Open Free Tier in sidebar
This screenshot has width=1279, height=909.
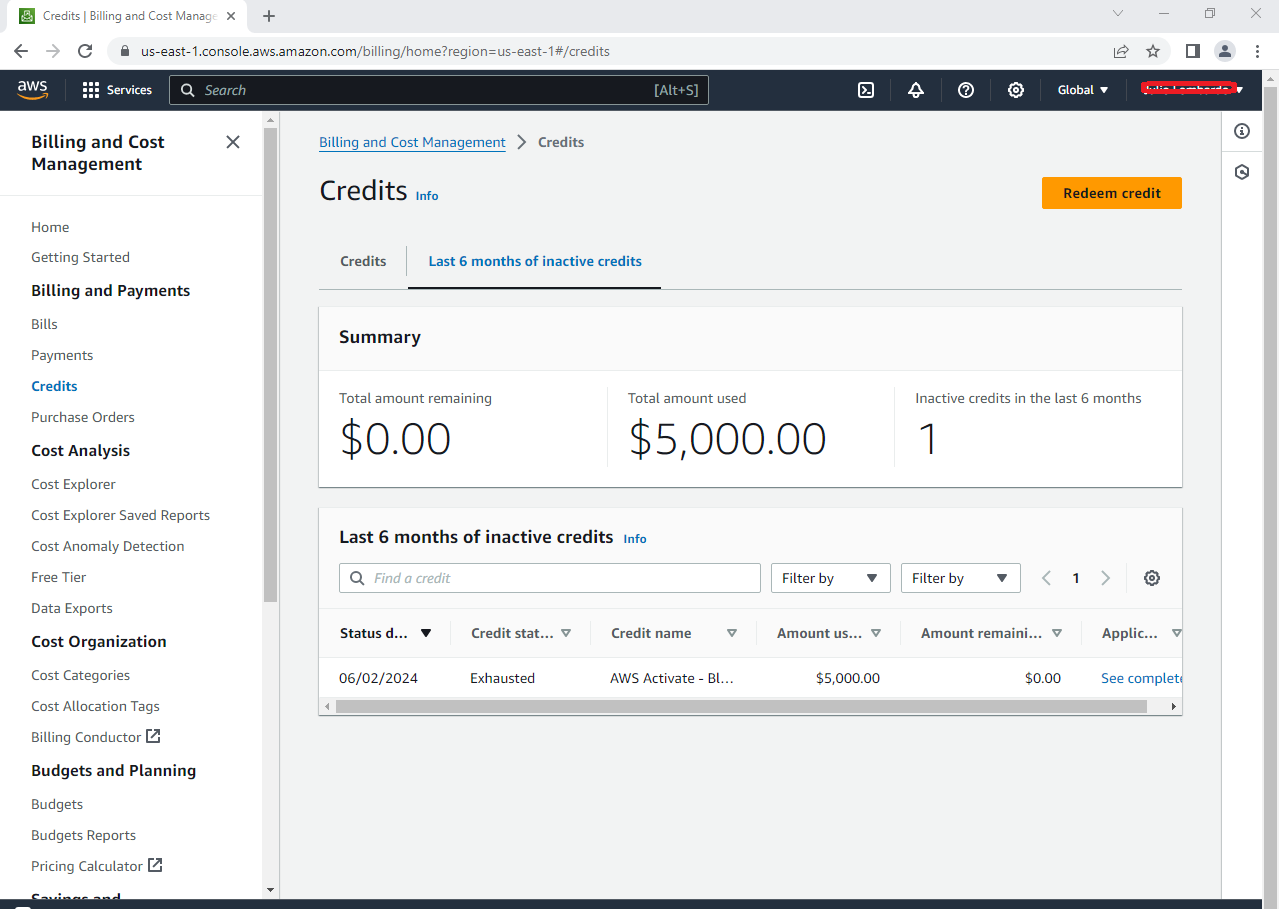[59, 577]
